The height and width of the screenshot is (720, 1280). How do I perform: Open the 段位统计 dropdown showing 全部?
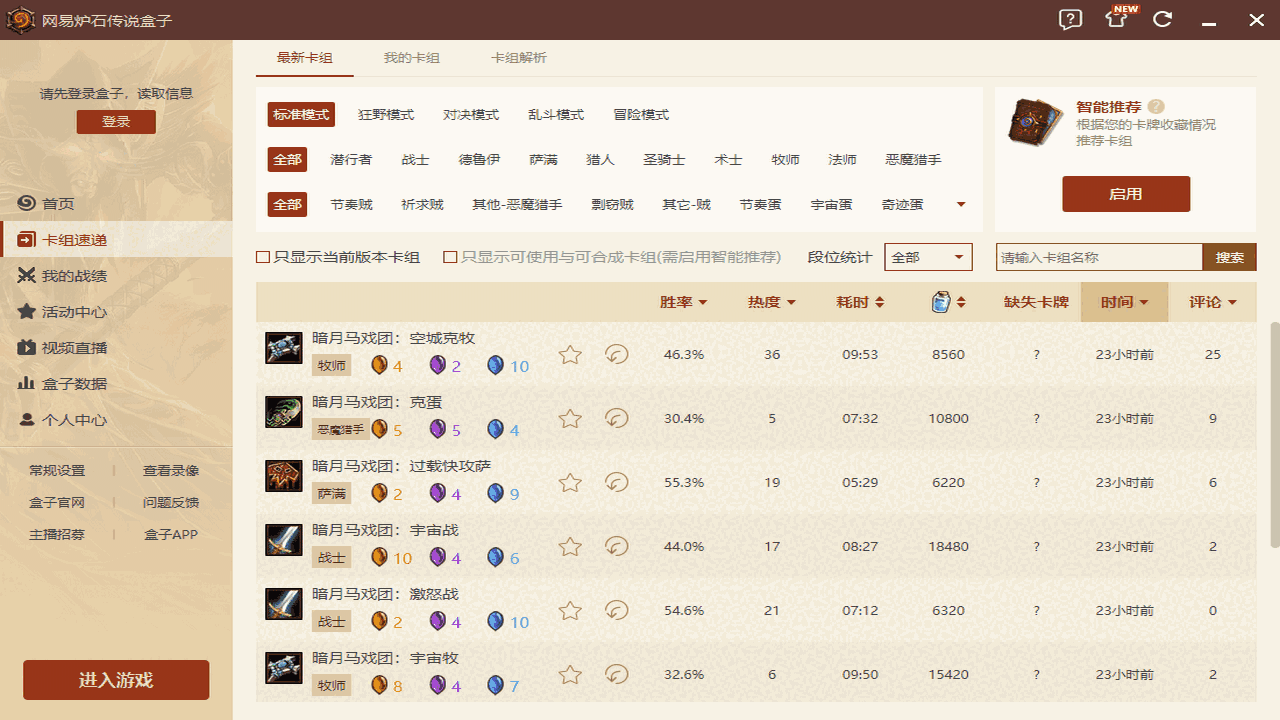point(928,257)
